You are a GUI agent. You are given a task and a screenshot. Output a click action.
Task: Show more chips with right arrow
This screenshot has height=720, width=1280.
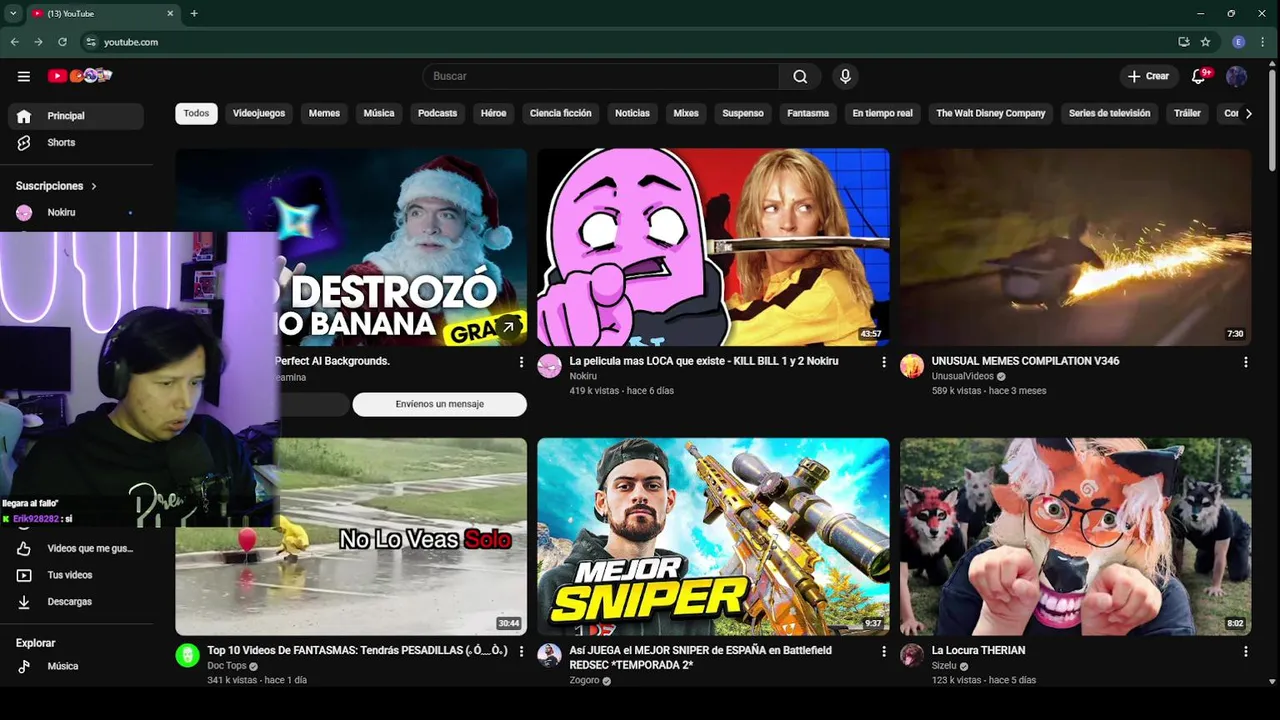click(x=1248, y=113)
